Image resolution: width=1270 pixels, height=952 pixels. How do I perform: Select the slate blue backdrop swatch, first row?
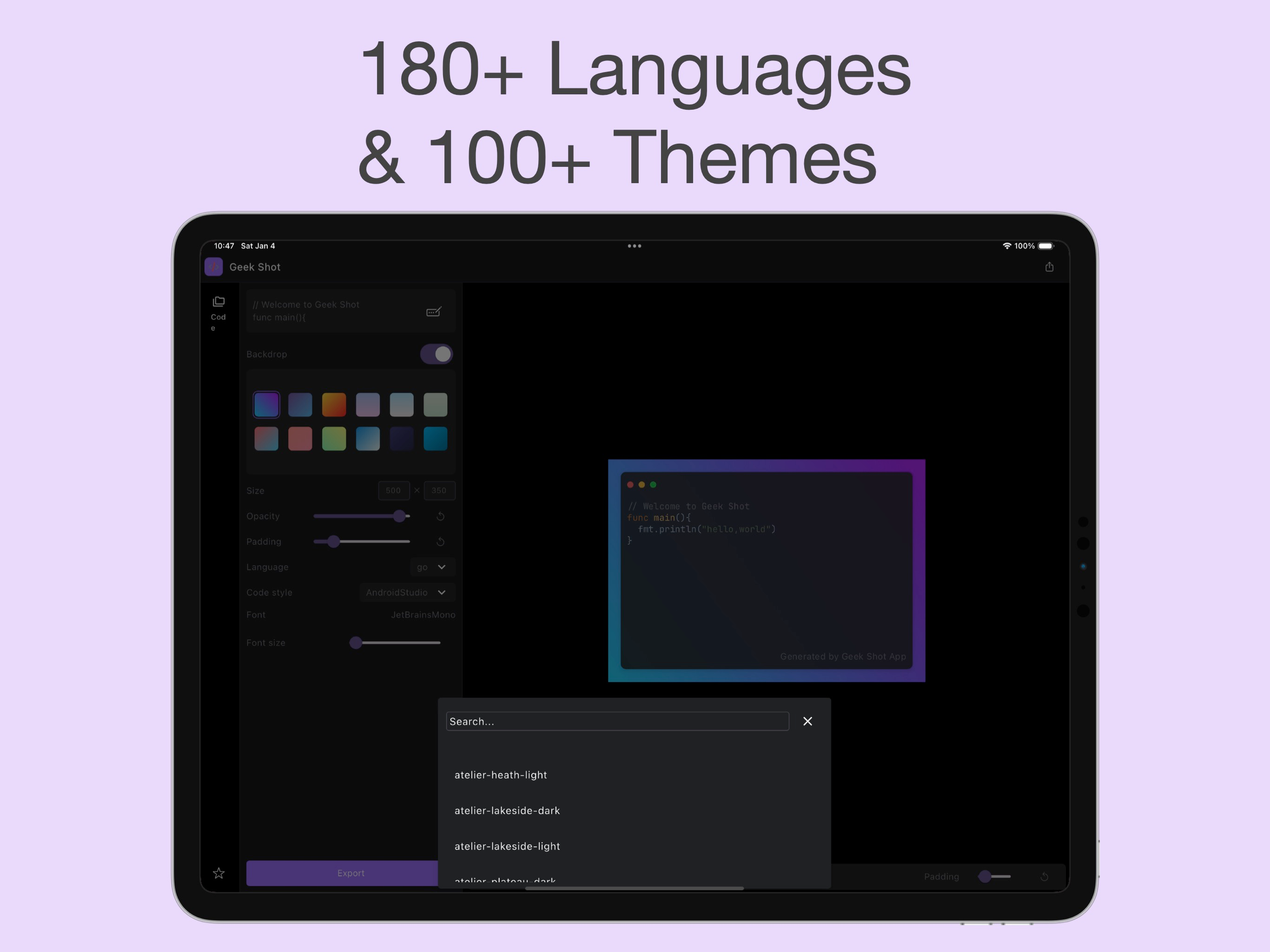pyautogui.click(x=300, y=405)
